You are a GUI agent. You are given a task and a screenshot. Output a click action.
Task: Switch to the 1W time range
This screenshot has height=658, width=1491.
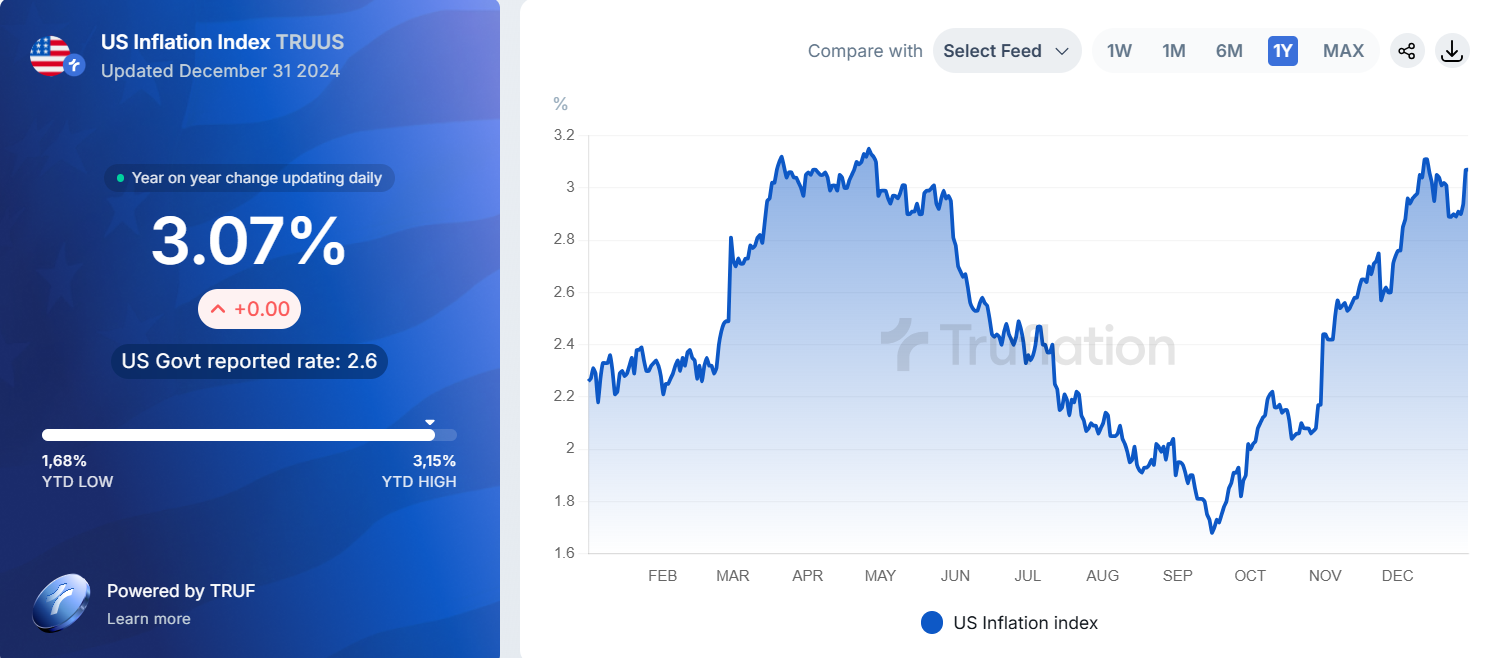tap(1119, 51)
